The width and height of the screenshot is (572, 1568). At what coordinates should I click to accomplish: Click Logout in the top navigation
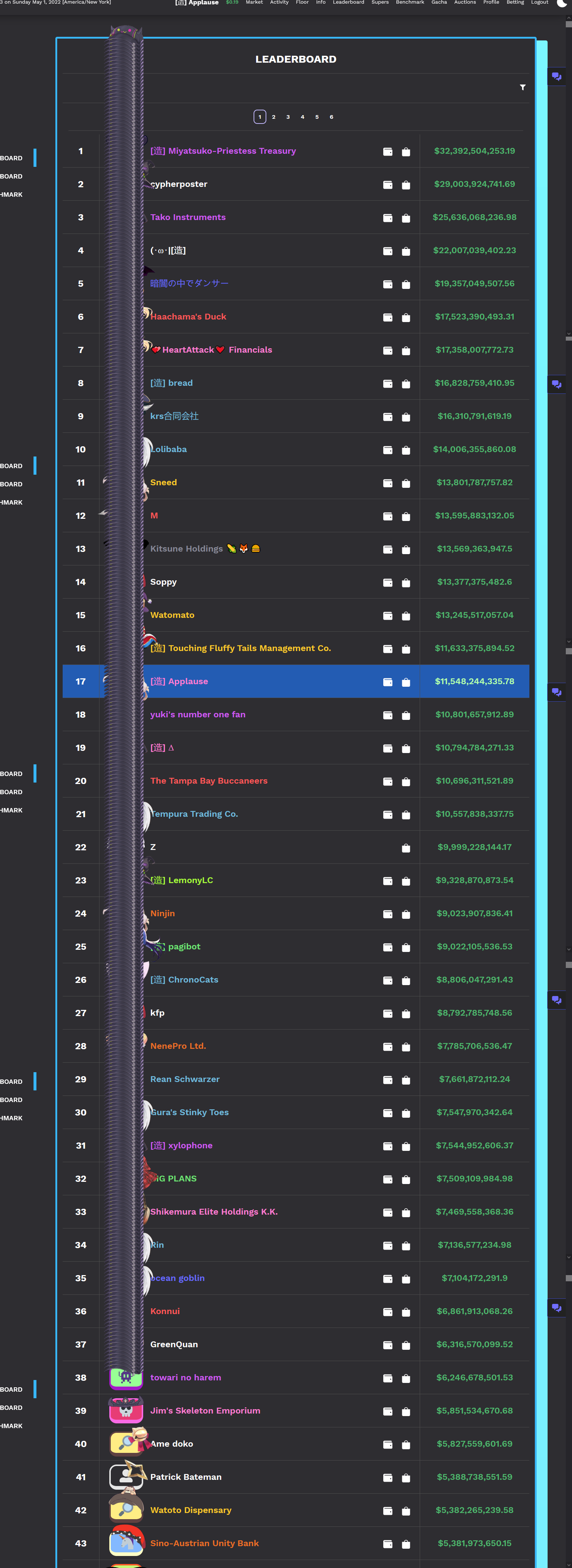[x=539, y=3]
